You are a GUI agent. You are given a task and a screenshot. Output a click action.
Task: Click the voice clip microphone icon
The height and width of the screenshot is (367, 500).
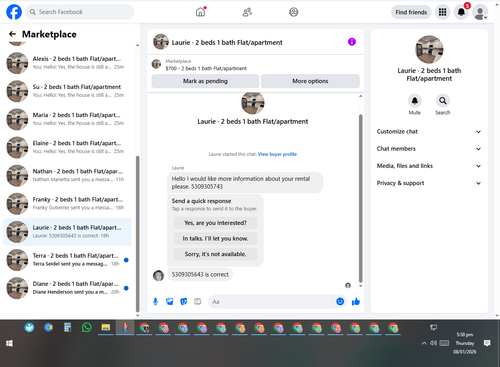point(155,302)
